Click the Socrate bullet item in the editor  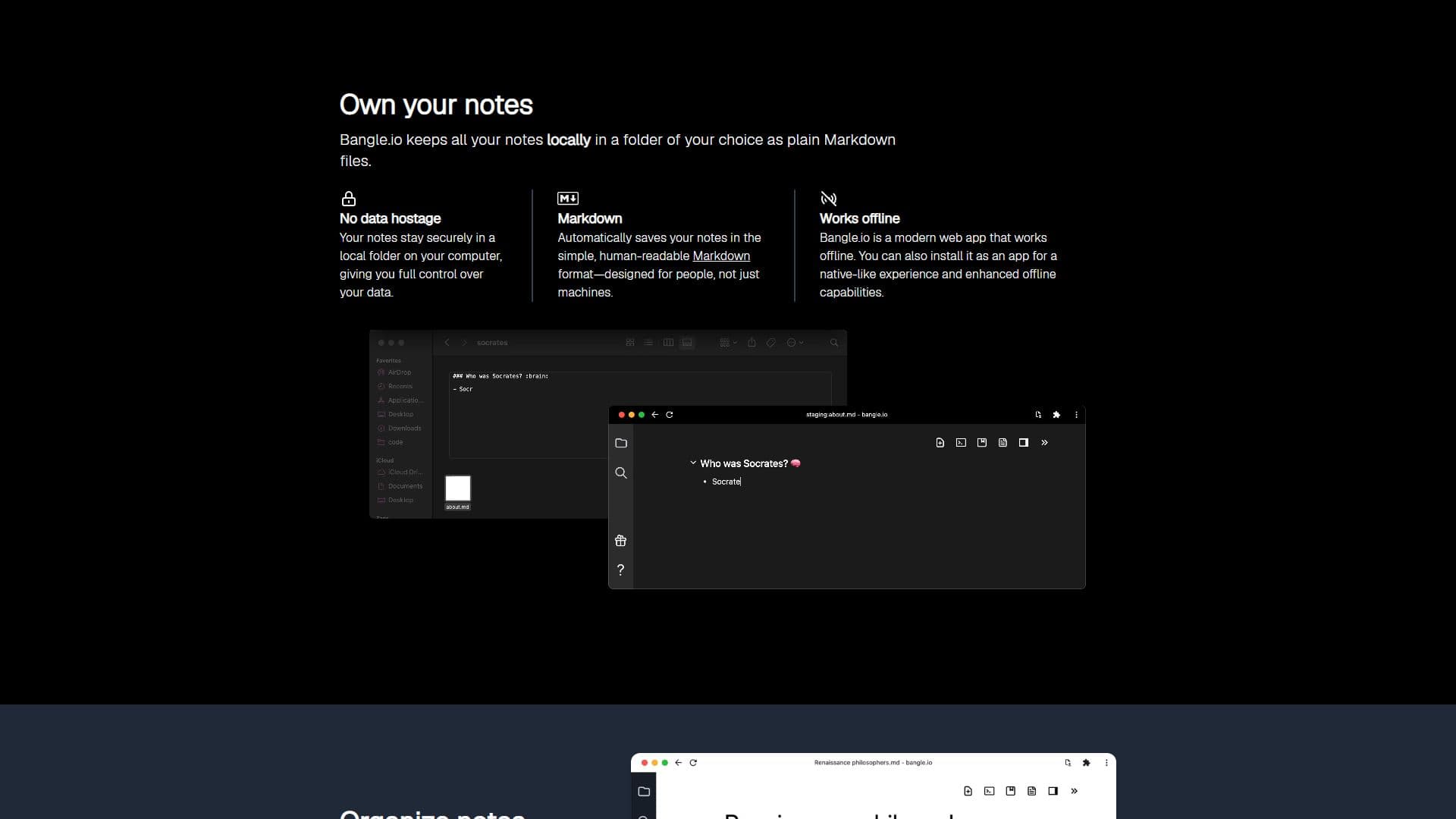point(726,482)
